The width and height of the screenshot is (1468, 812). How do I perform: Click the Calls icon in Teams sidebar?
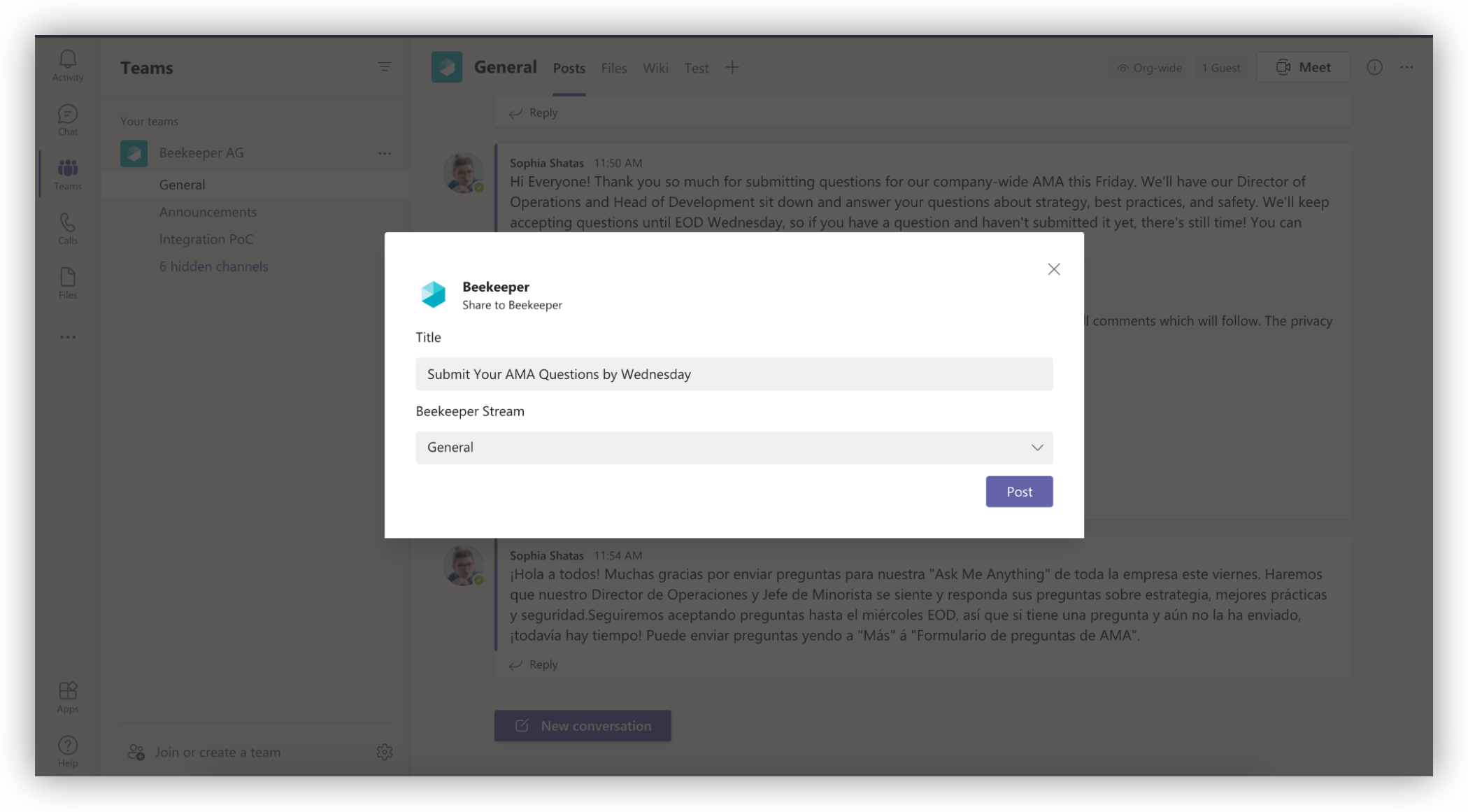coord(67,228)
